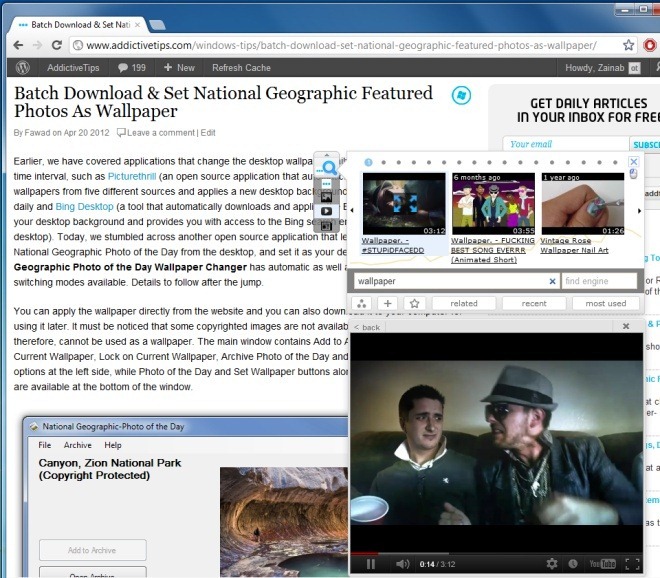Bookmark this page with the star
This screenshot has width=660, height=578.
628,45
